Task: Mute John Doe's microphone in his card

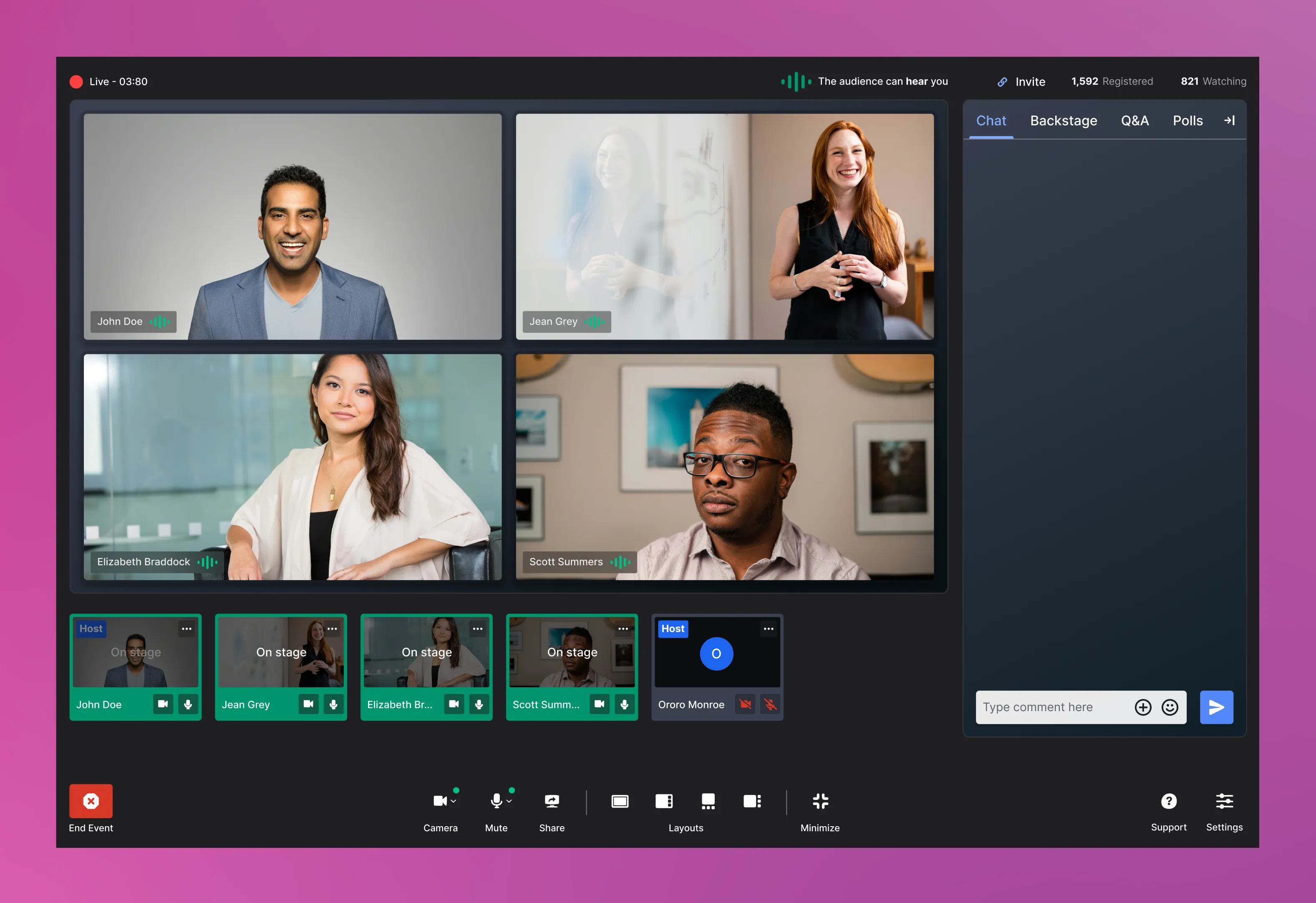Action: point(188,704)
